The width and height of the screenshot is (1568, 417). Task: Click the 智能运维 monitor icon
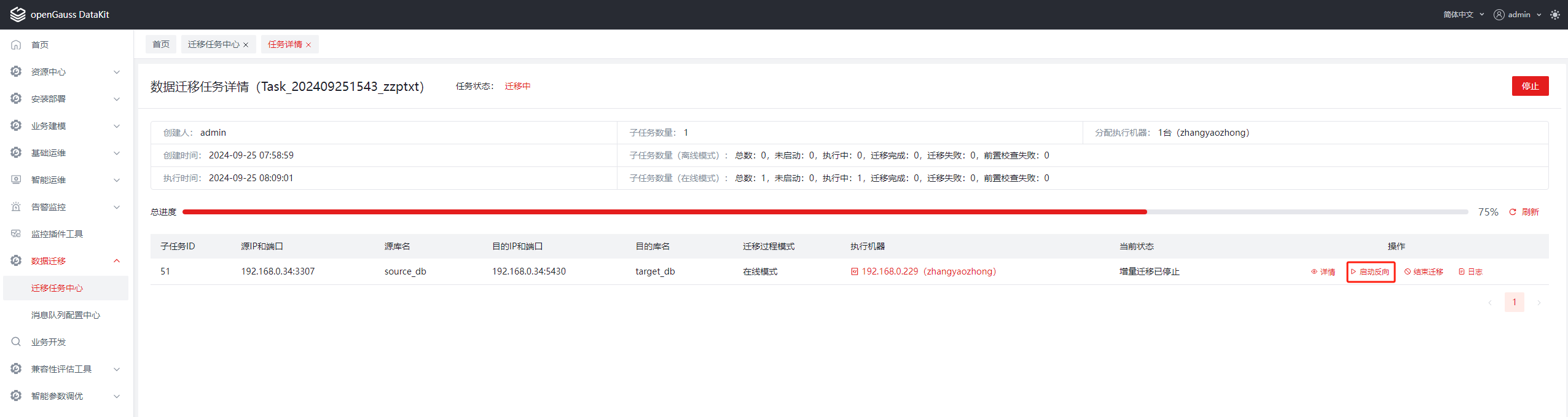click(16, 180)
